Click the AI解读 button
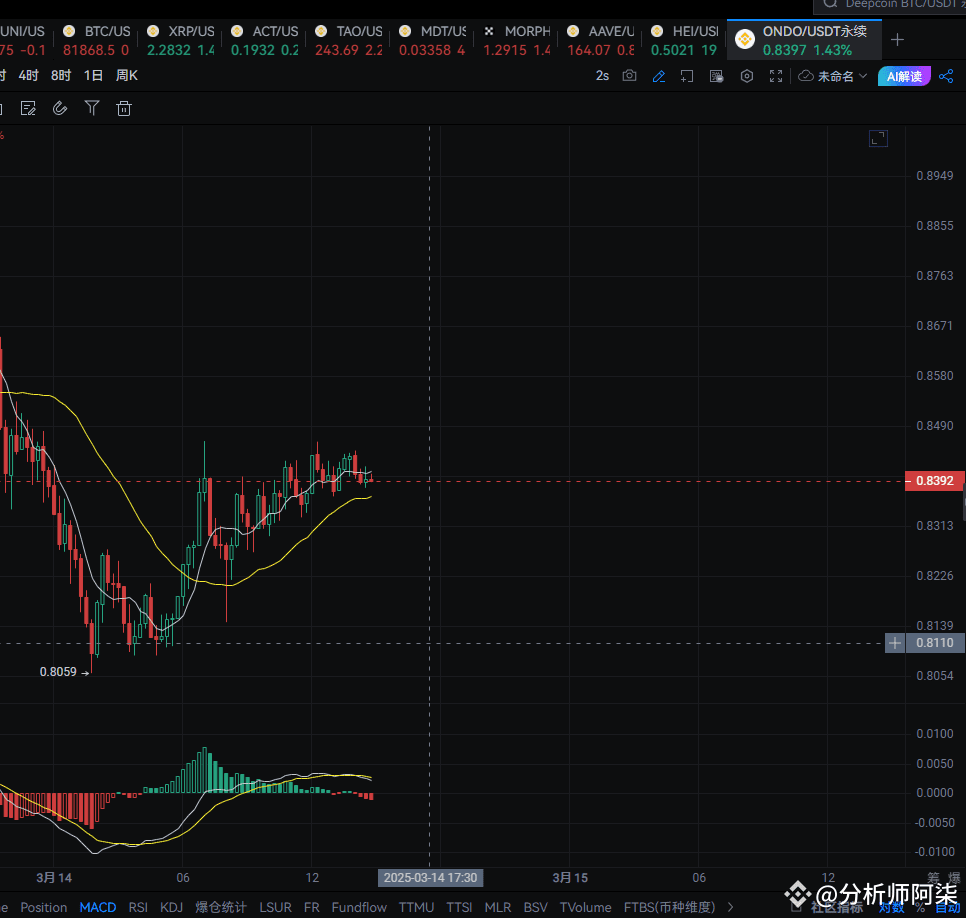 [x=903, y=75]
